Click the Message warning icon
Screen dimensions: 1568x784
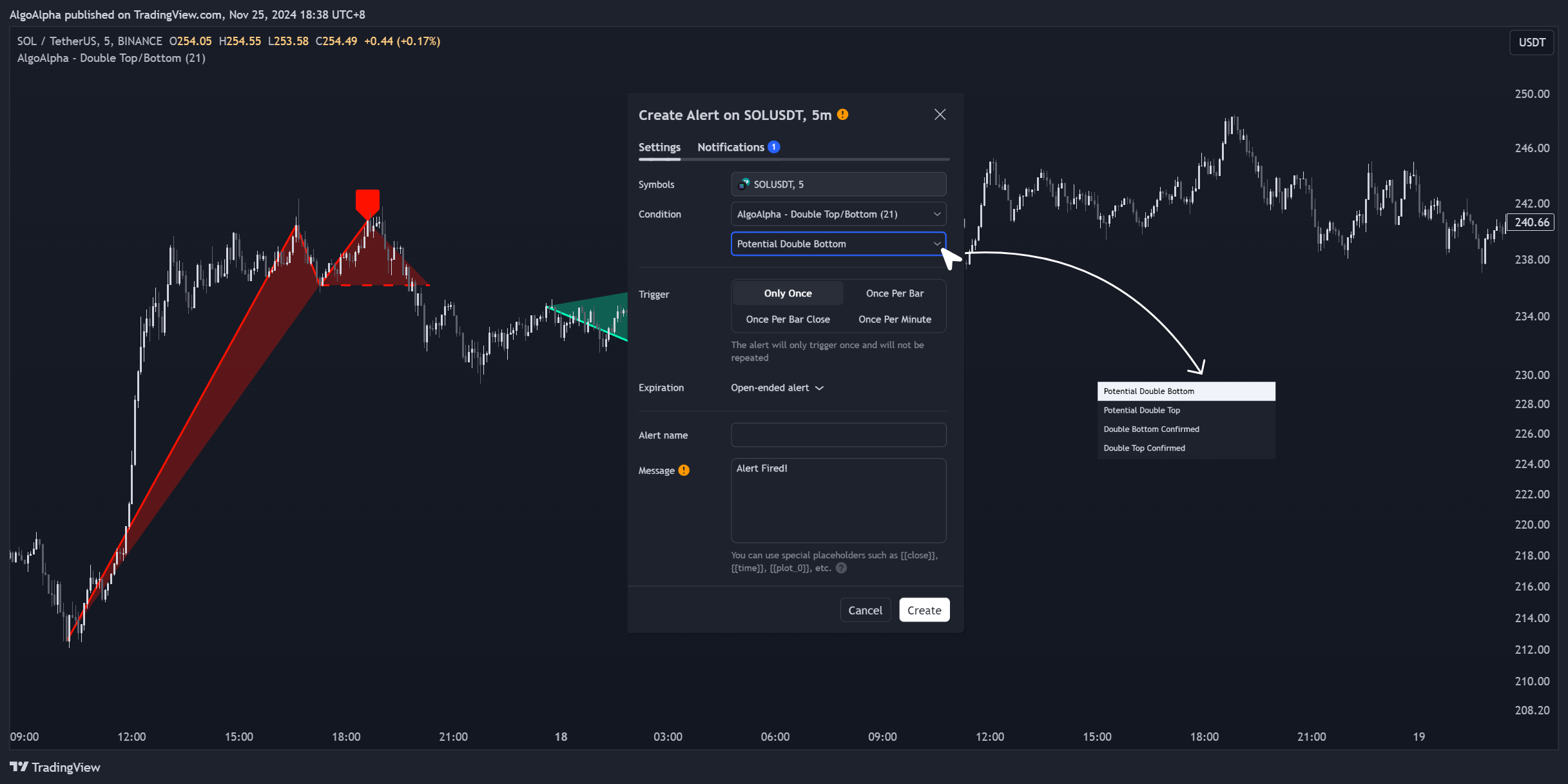(684, 470)
